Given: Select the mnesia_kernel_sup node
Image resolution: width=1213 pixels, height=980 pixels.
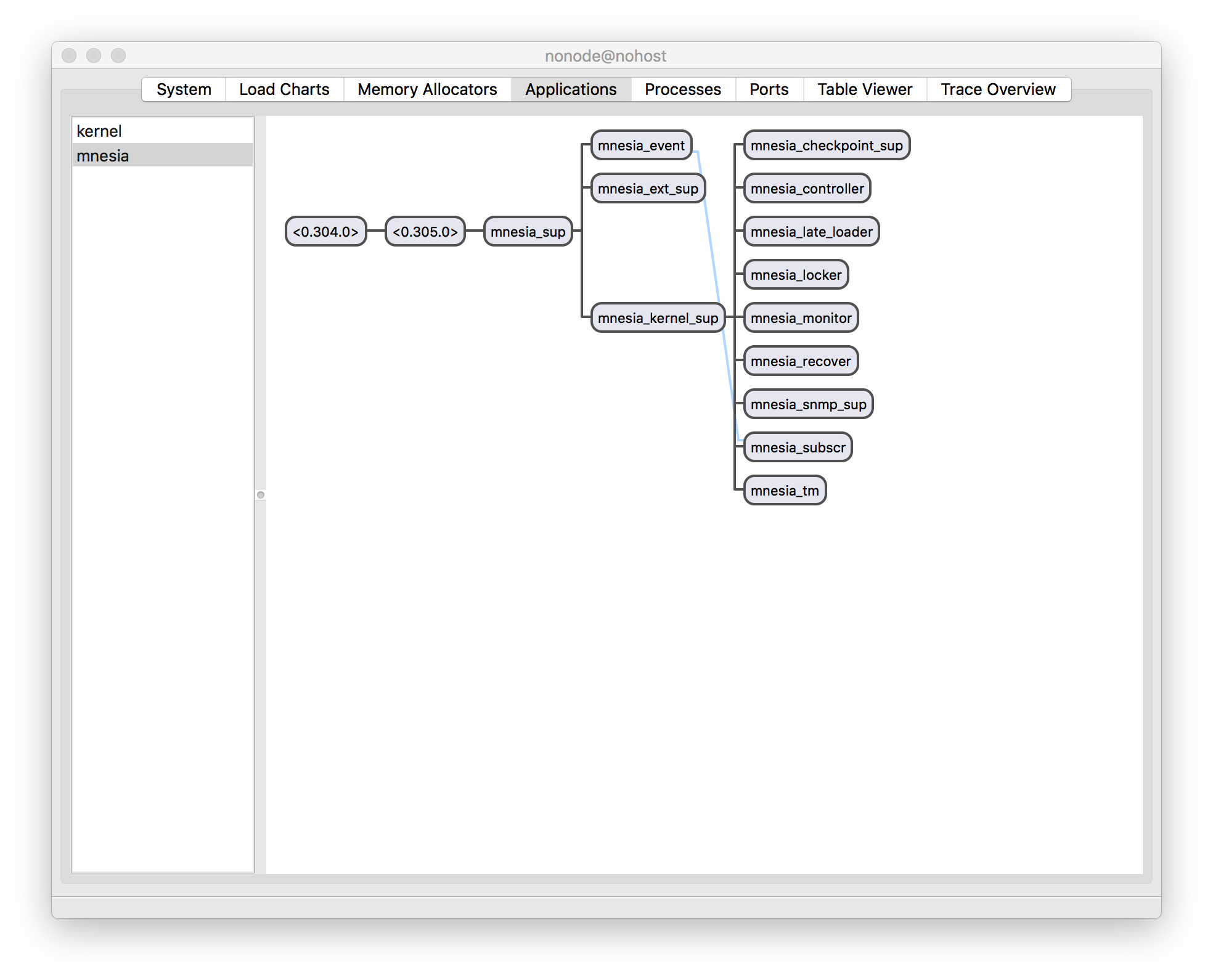Looking at the screenshot, I should click(x=657, y=318).
